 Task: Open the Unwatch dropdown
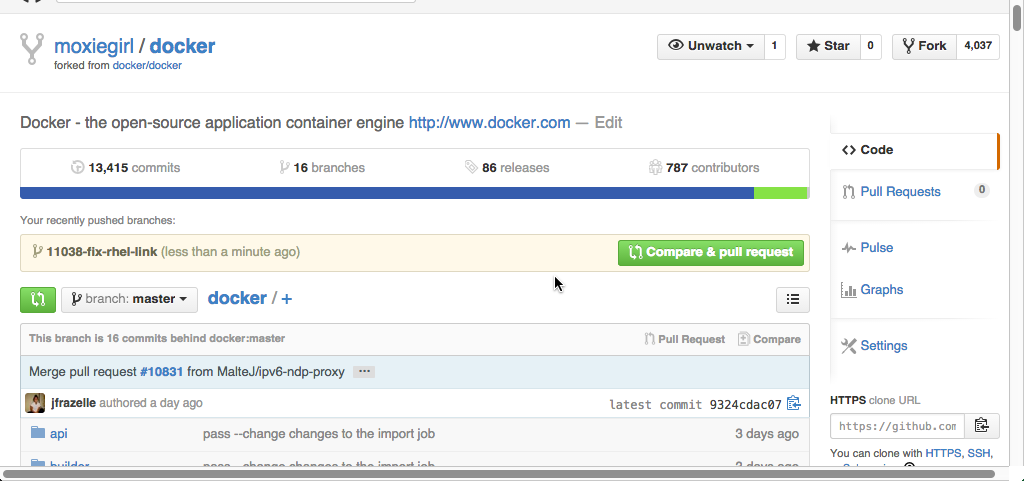pos(710,46)
